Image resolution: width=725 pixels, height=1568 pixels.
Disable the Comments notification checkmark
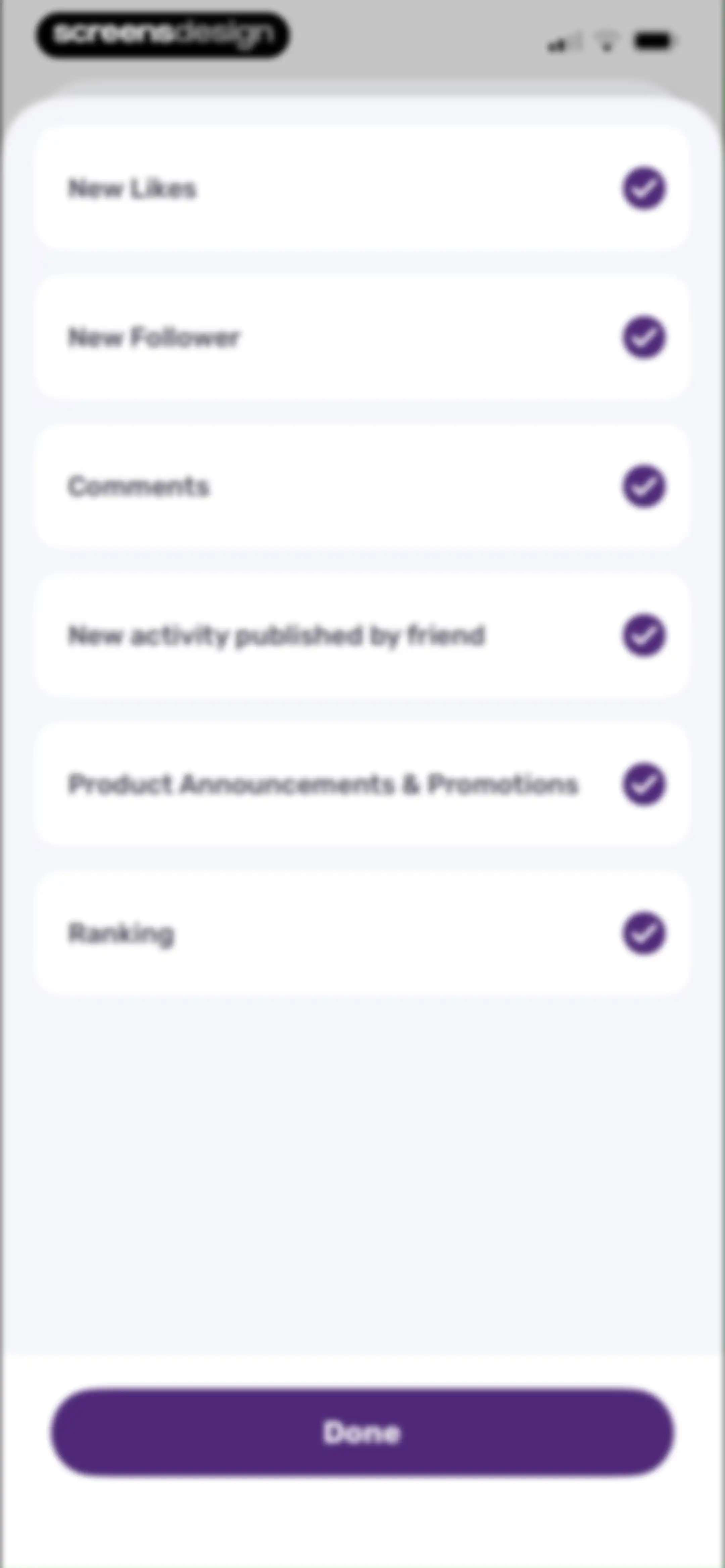click(644, 486)
